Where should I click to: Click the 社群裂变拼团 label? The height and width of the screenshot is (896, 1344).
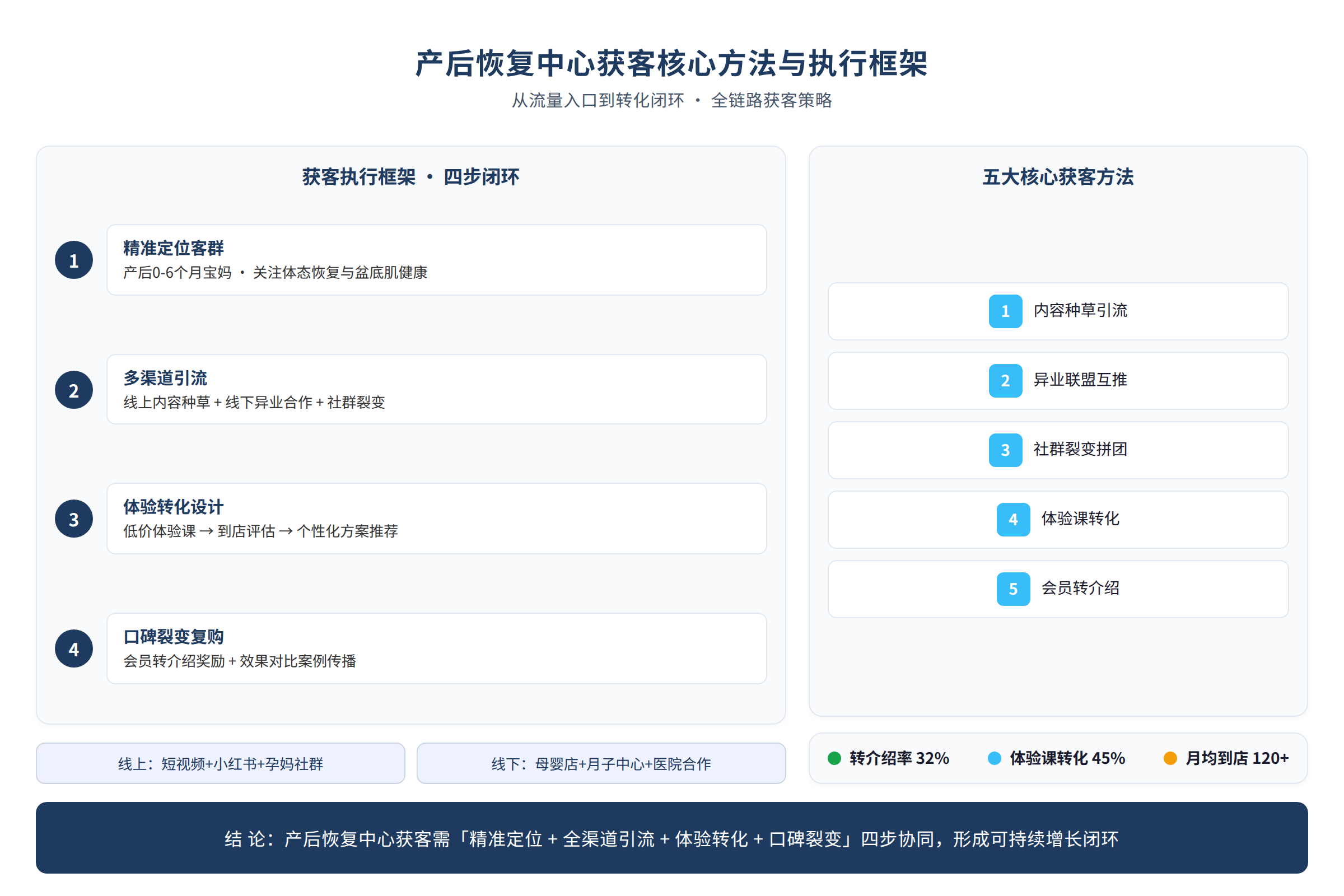click(x=1080, y=449)
